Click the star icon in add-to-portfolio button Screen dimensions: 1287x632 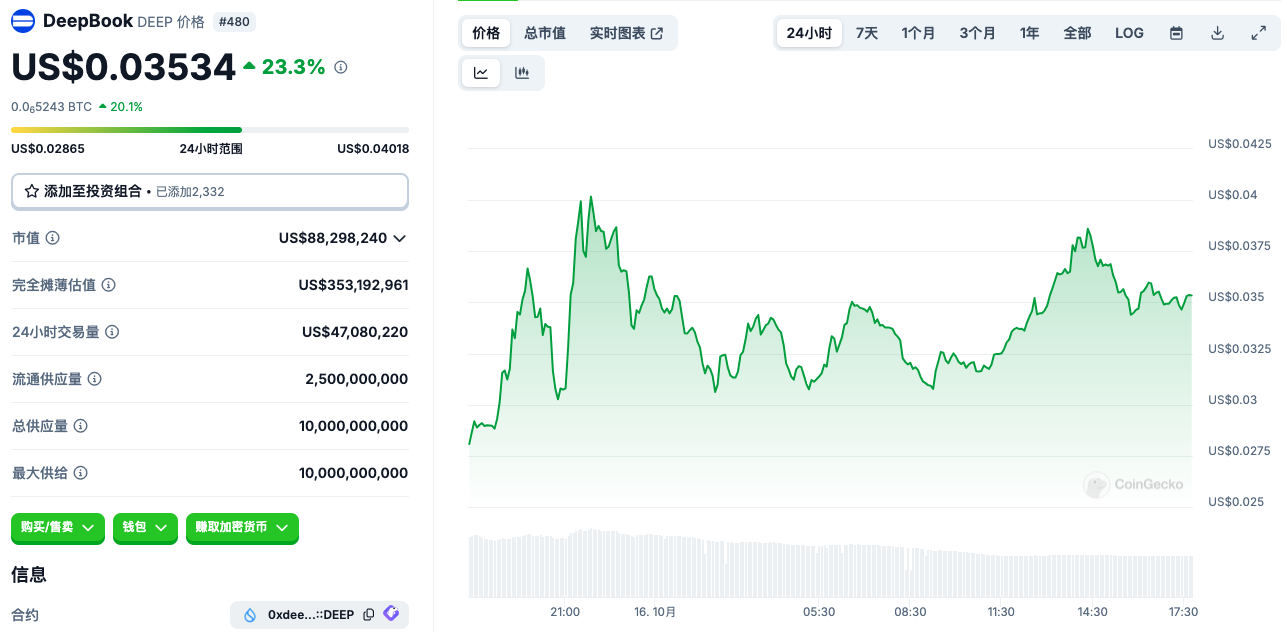coord(32,191)
